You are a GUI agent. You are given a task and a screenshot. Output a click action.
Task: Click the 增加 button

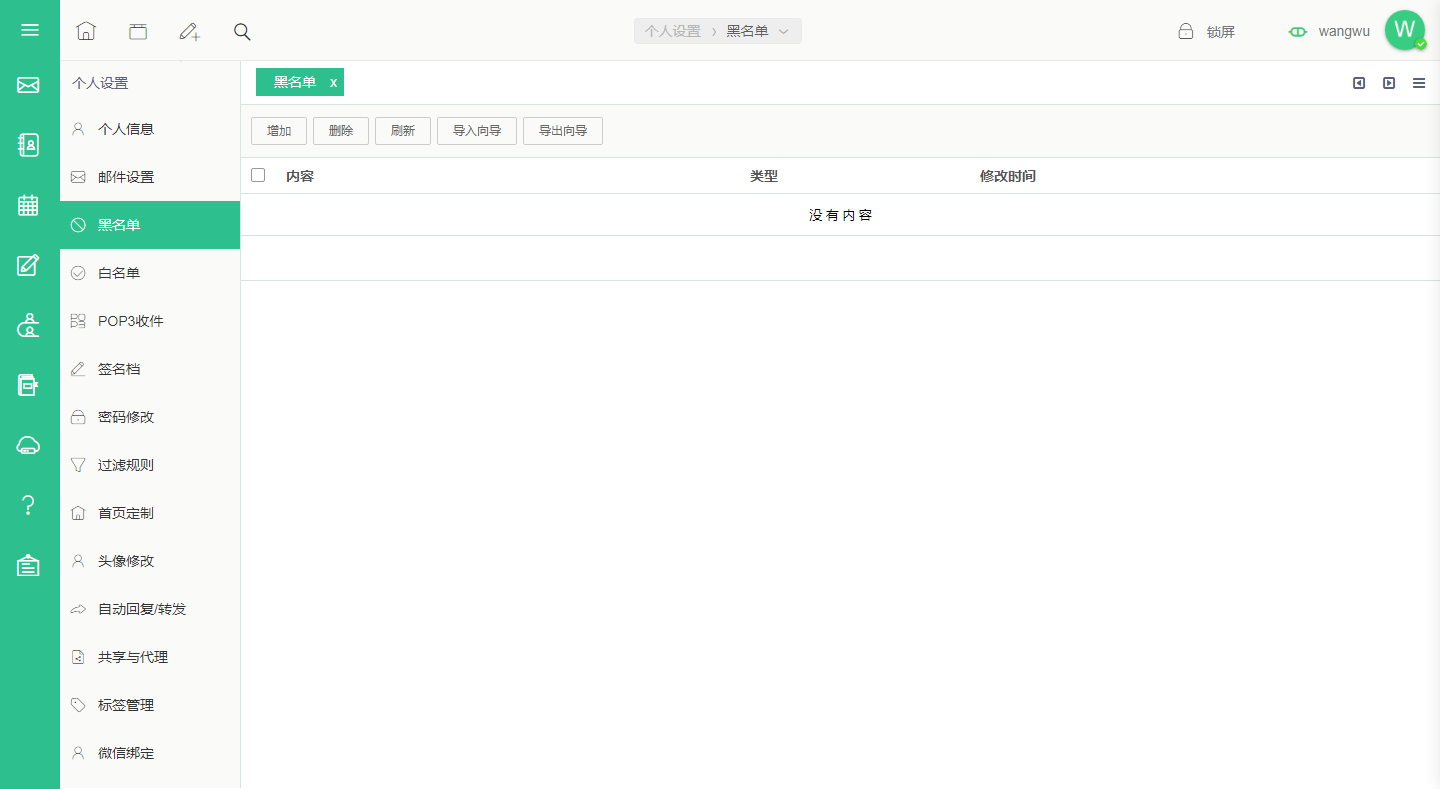tap(279, 131)
